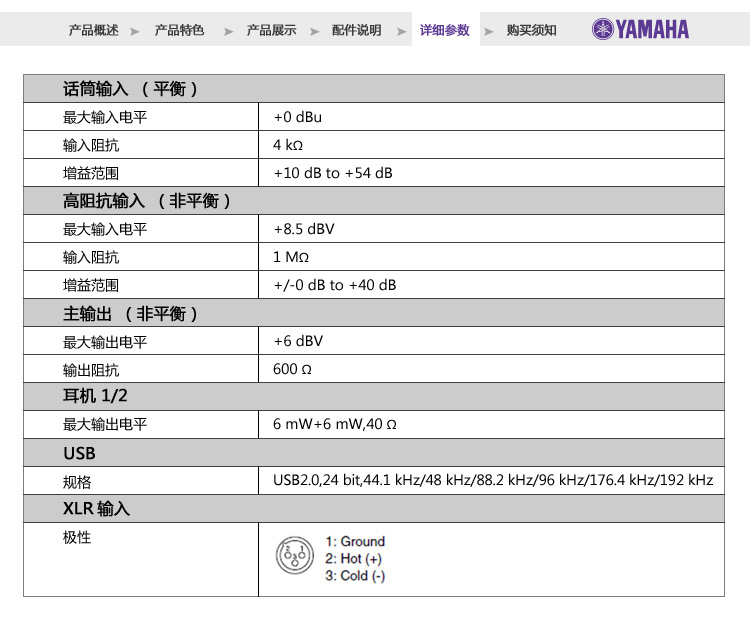
Task: Open the 购买须知 tab
Action: [x=531, y=30]
